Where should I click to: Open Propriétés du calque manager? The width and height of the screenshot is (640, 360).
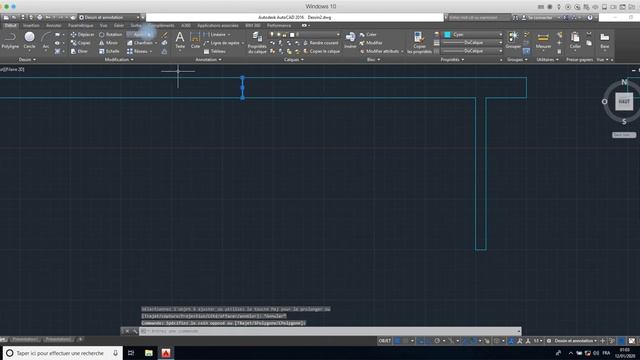pyautogui.click(x=257, y=42)
